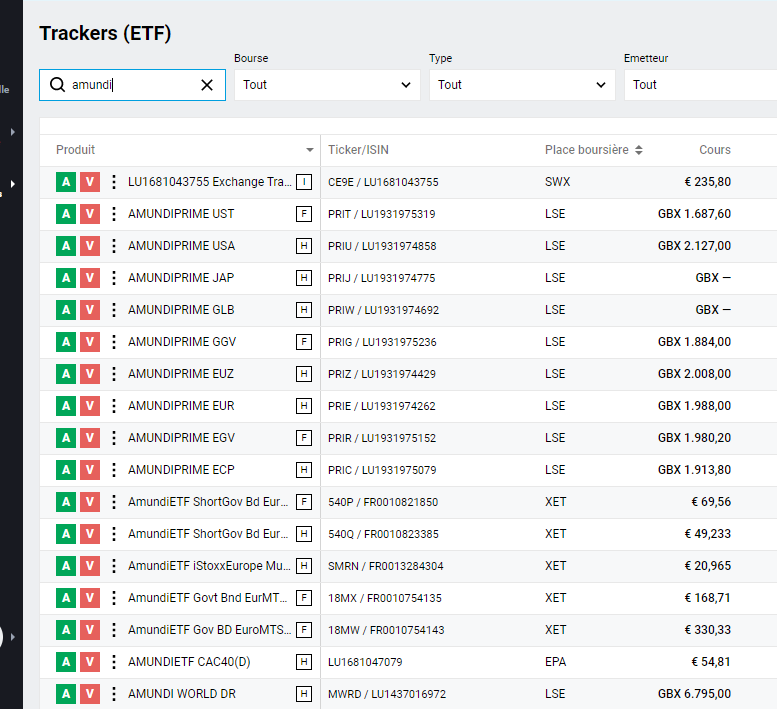The height and width of the screenshot is (709, 777).
Task: Click the green A buy button for AmundiETF Govt Bnd EurMT
Action: [x=66, y=598]
